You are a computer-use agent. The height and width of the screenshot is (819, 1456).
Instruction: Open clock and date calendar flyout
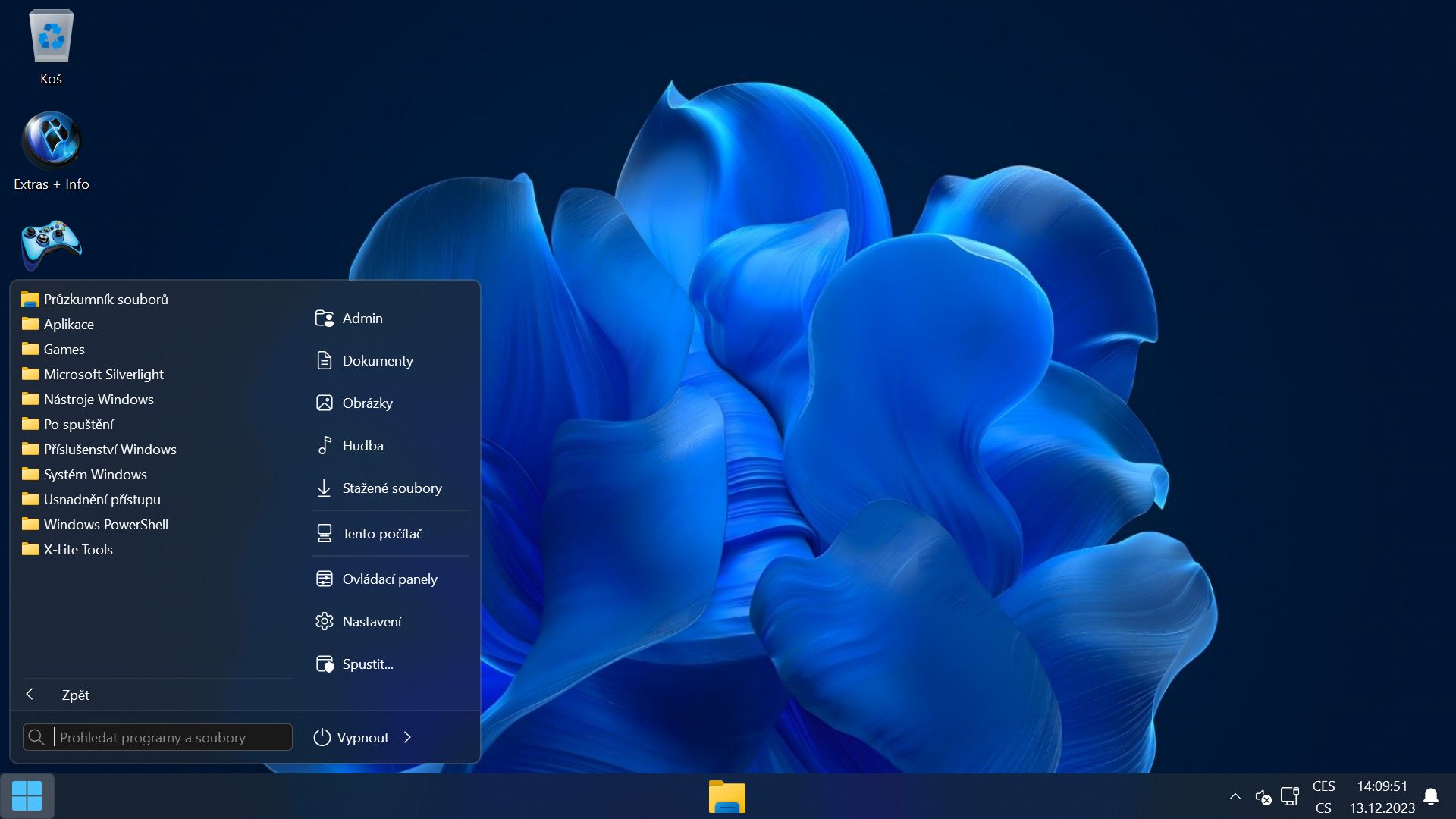1382,796
